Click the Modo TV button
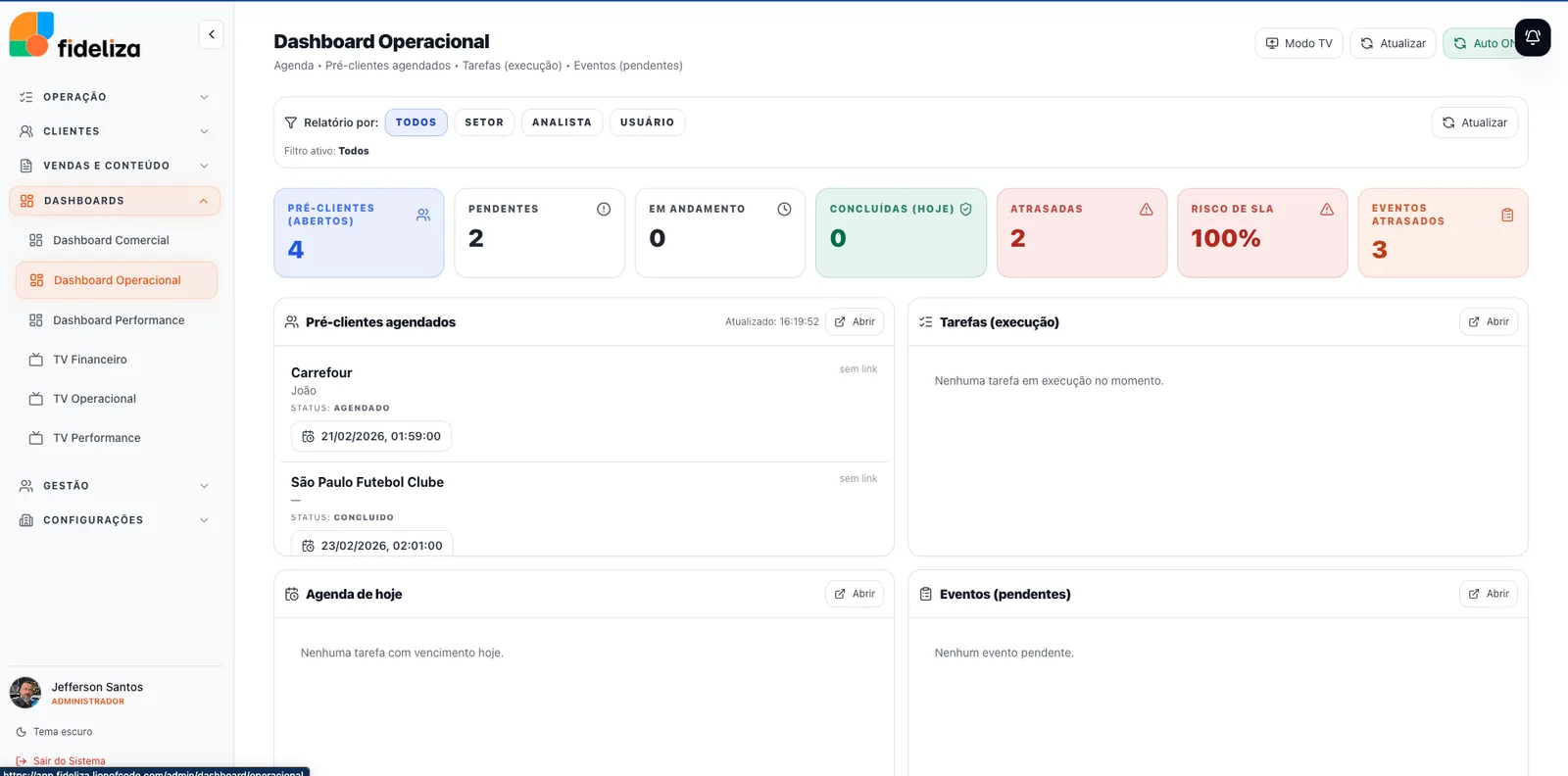This screenshot has height=776, width=1568. pyautogui.click(x=1298, y=43)
